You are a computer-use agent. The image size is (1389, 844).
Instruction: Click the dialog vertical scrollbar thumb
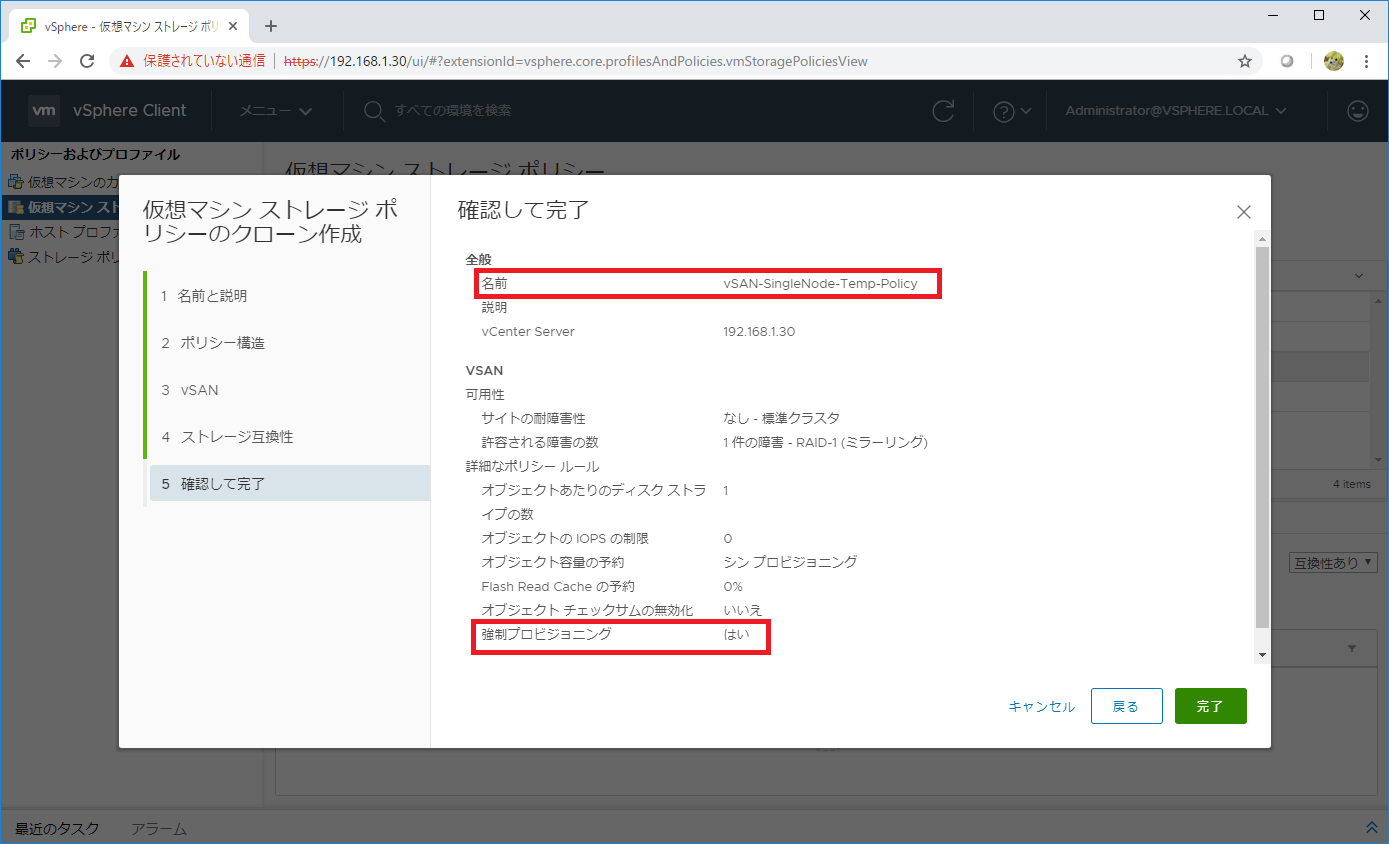point(1262,437)
